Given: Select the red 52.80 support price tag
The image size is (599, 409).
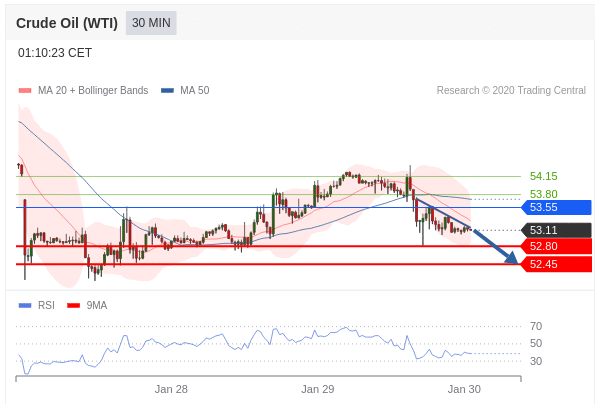Looking at the screenshot, I should click(x=556, y=246).
